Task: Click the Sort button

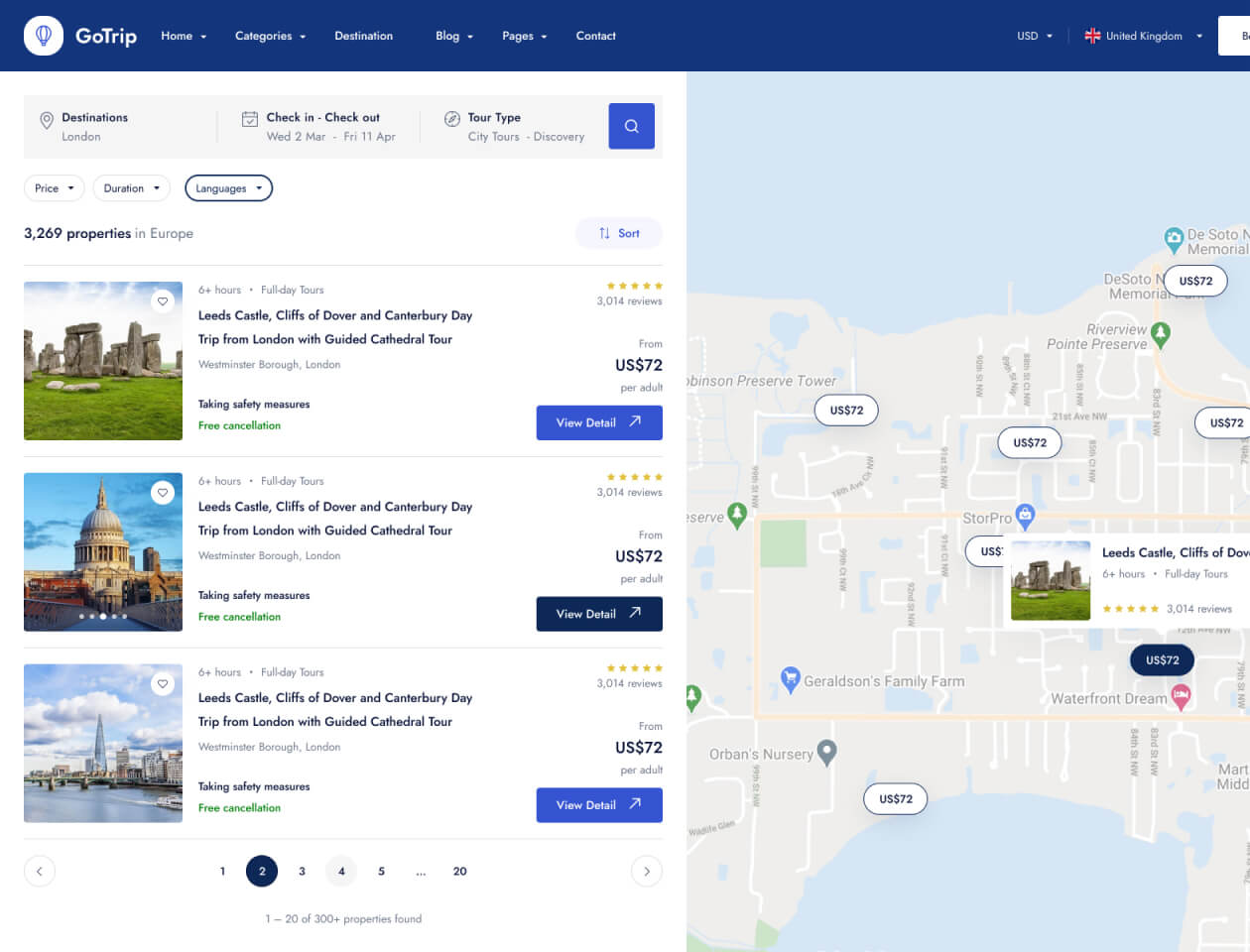Action: (619, 233)
